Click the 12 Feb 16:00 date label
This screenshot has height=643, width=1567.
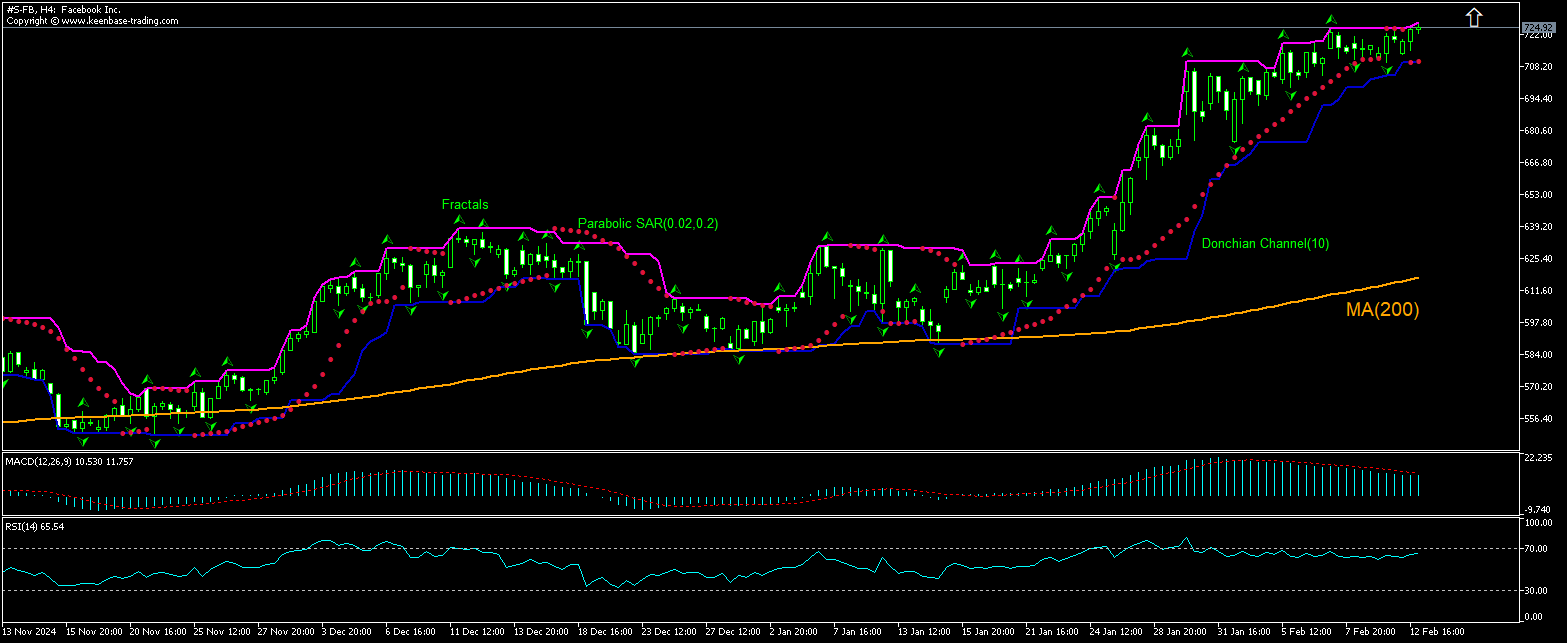point(1438,632)
